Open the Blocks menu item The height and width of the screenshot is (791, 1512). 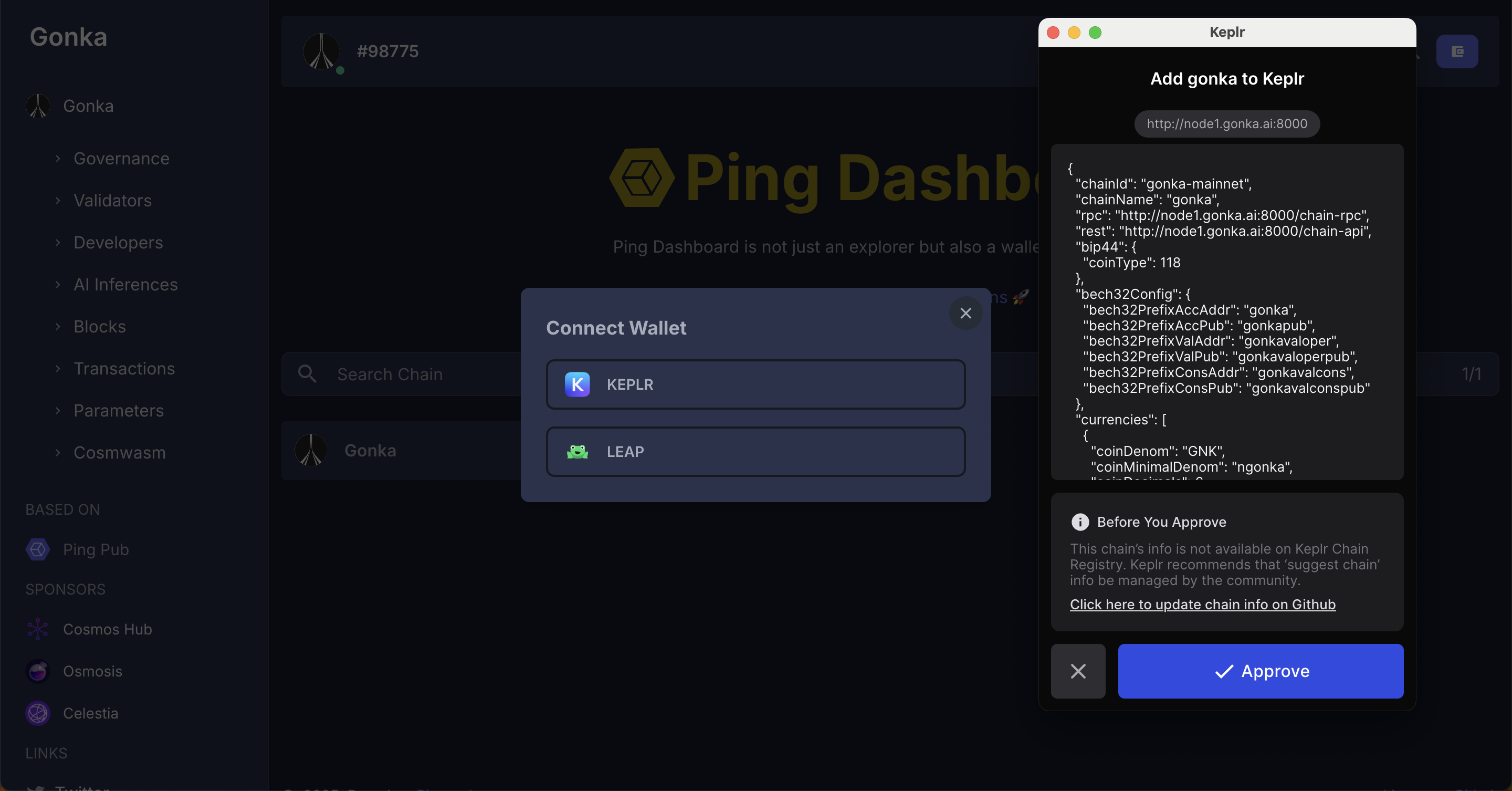tap(100, 327)
